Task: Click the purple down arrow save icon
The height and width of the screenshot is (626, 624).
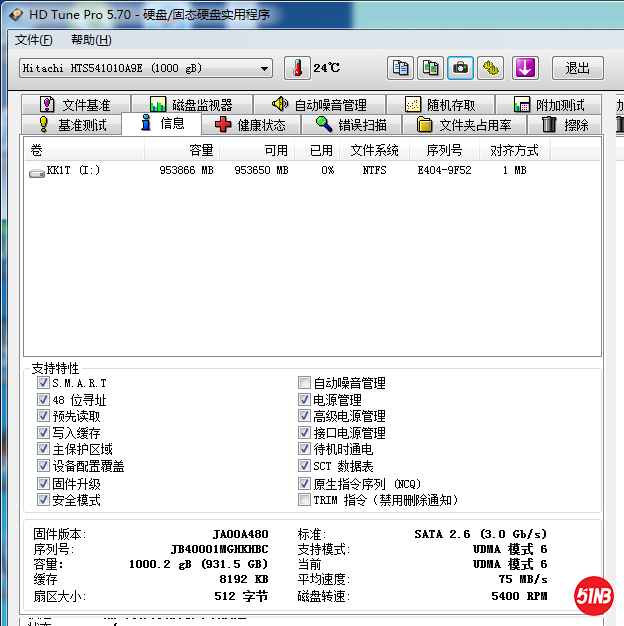Action: [x=525, y=68]
